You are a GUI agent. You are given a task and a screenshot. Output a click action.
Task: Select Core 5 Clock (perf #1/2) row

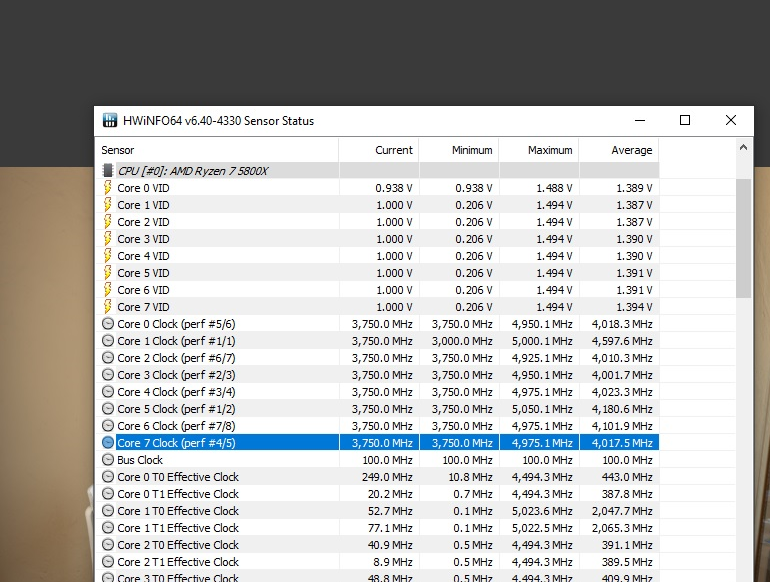[377, 409]
